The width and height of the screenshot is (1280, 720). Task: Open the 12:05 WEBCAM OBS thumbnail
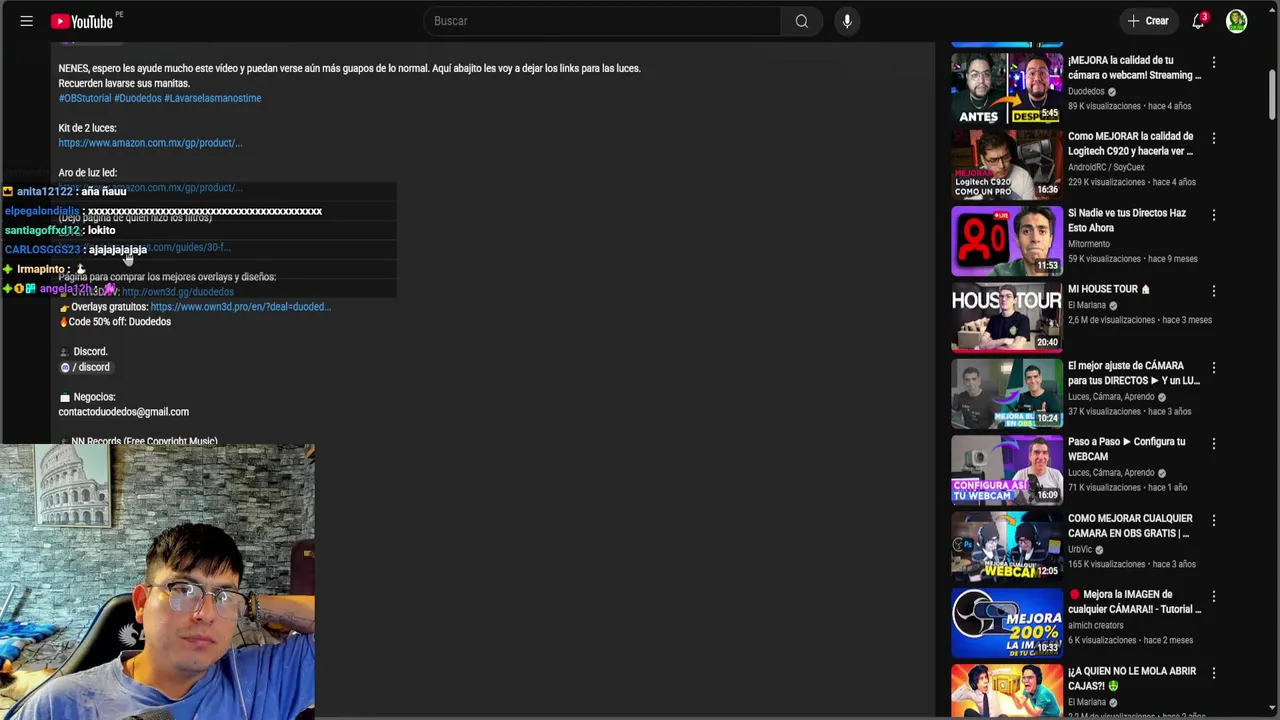point(1007,546)
